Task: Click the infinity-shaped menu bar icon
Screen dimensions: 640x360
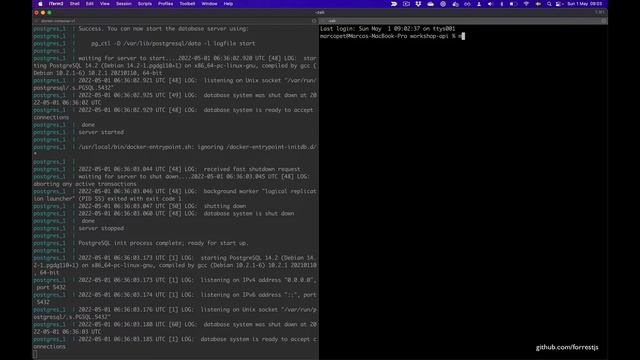Action: tap(467, 4)
